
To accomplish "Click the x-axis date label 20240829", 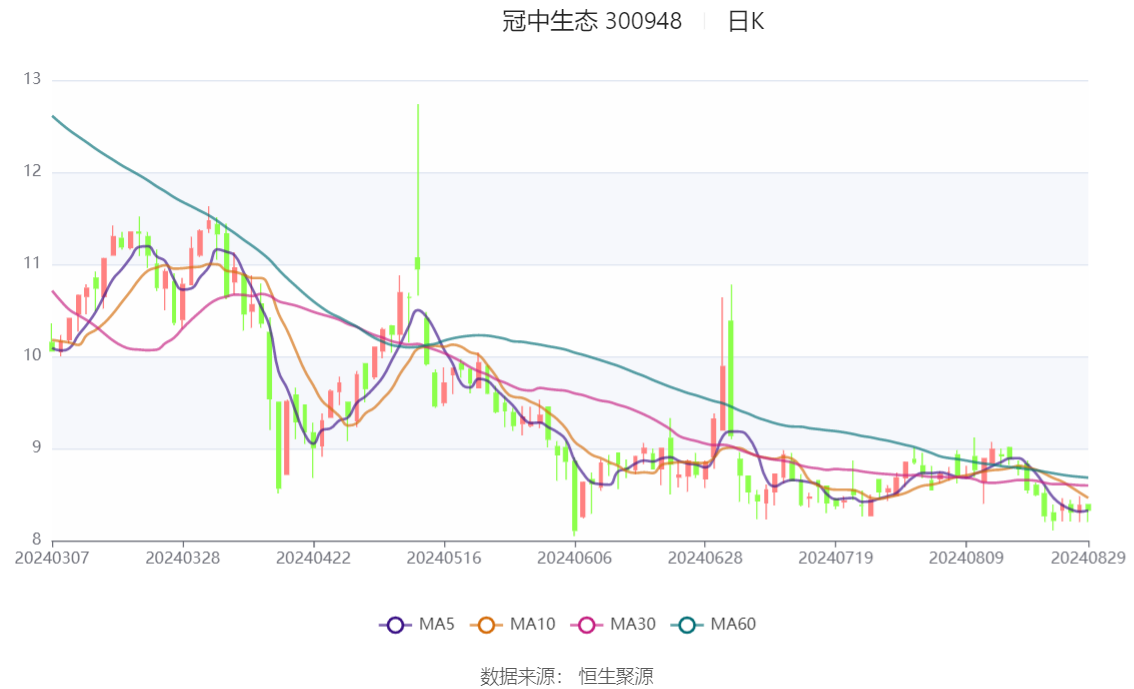I will (x=1088, y=558).
